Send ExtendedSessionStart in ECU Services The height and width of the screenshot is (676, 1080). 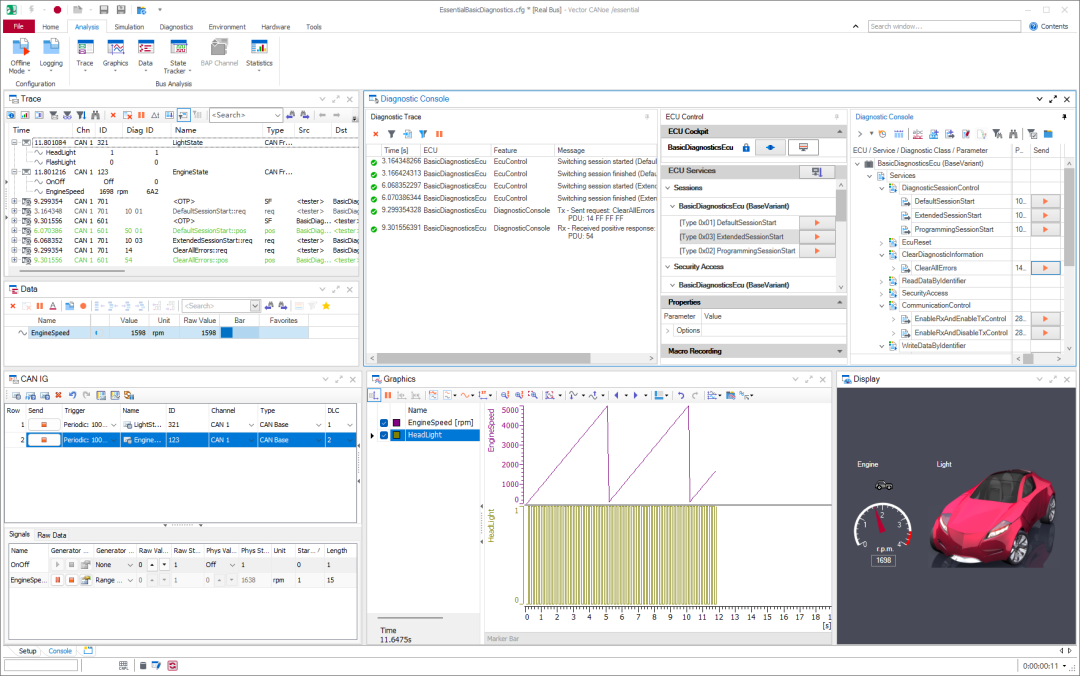click(817, 237)
